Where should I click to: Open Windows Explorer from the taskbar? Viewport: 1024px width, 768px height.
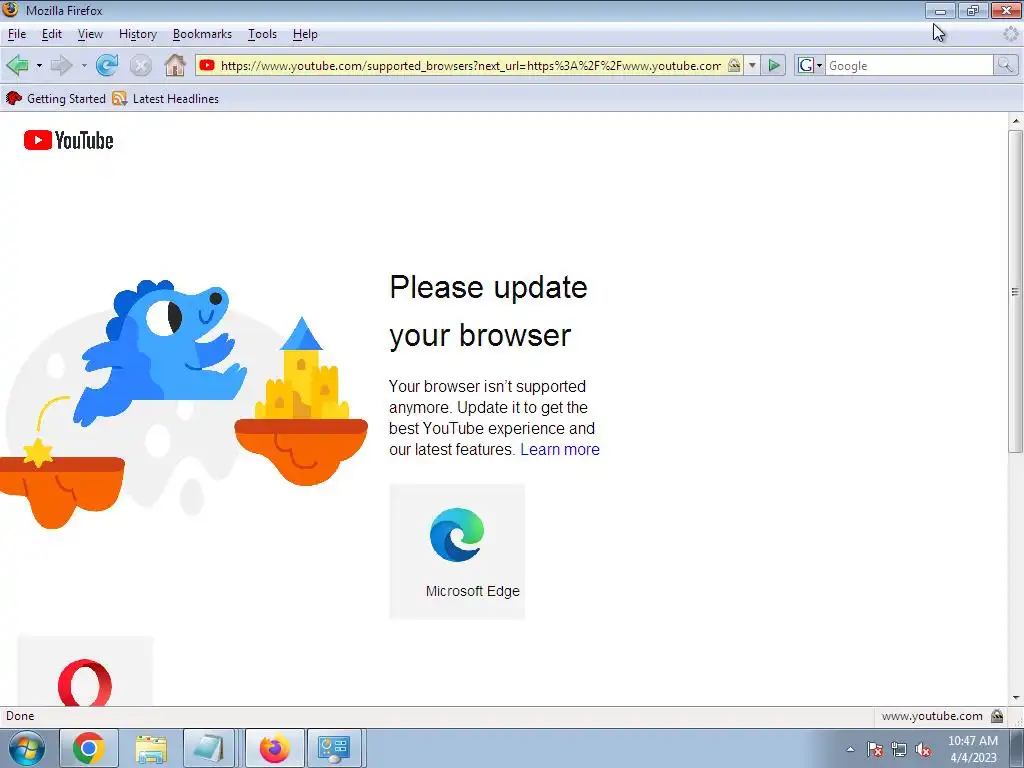point(151,748)
